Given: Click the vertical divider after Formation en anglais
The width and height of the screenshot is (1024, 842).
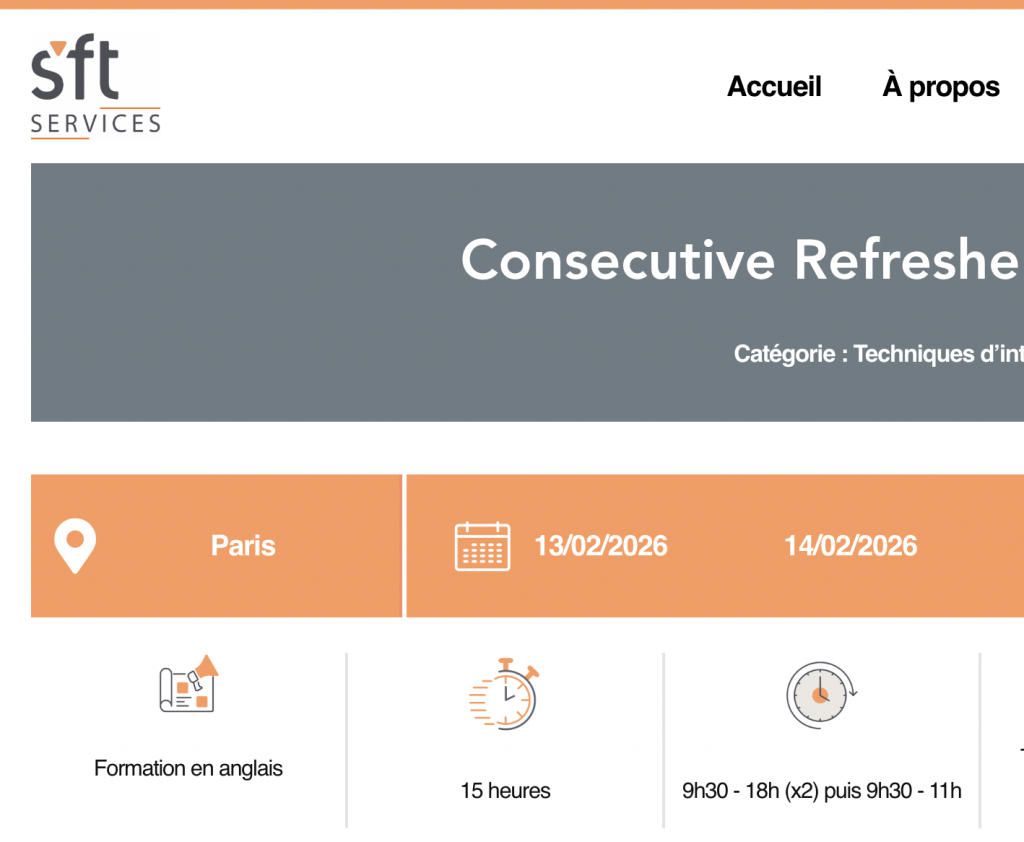Looking at the screenshot, I should (x=347, y=740).
